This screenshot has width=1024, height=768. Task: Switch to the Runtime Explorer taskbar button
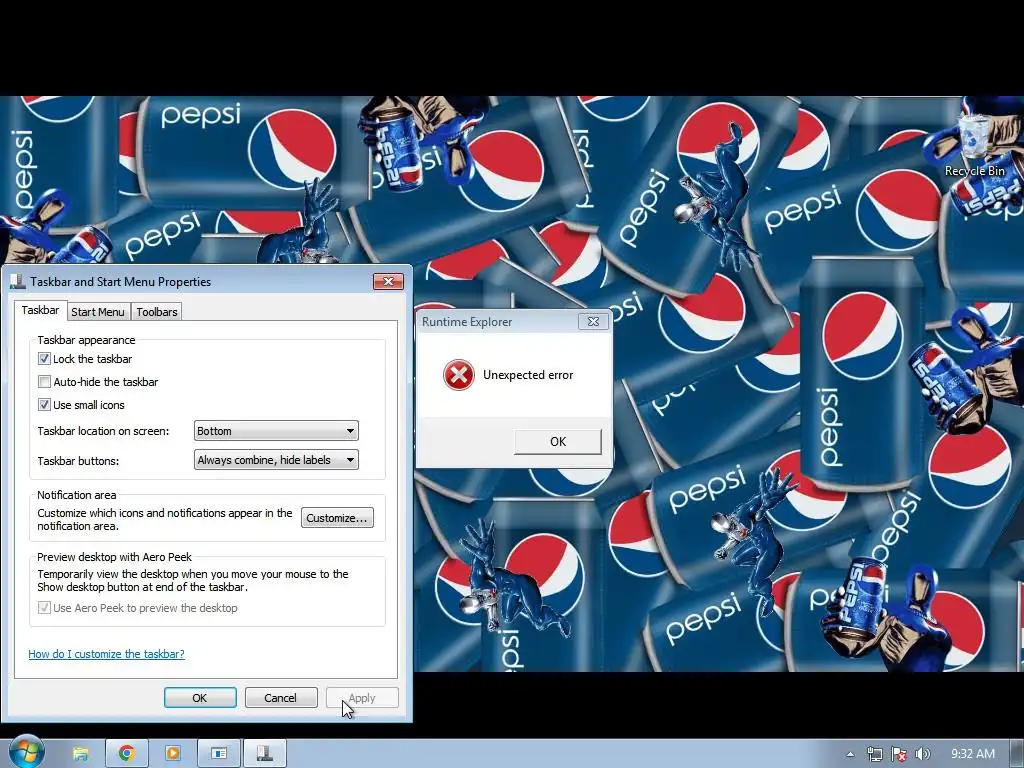pos(219,754)
